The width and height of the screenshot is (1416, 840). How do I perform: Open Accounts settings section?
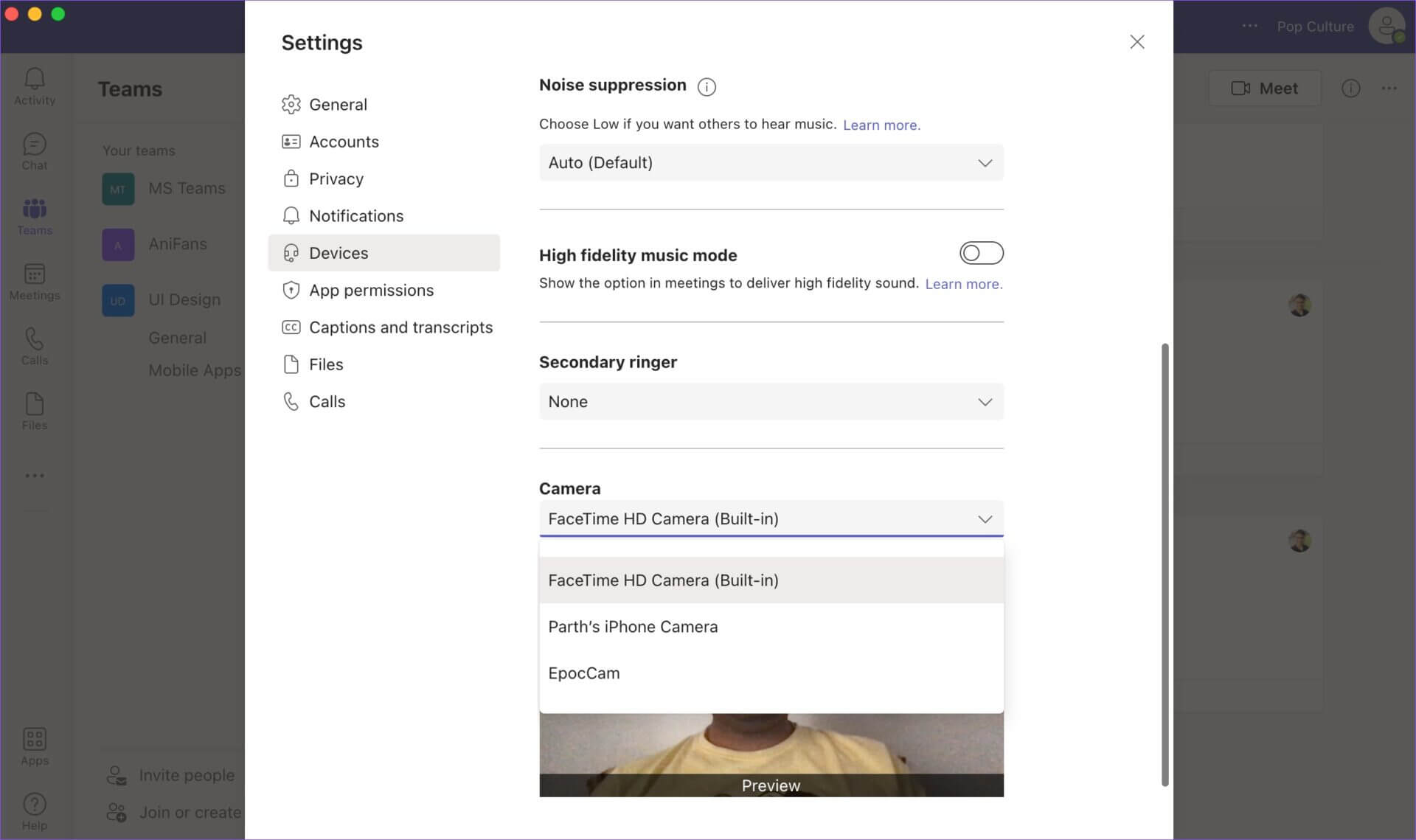383,142
